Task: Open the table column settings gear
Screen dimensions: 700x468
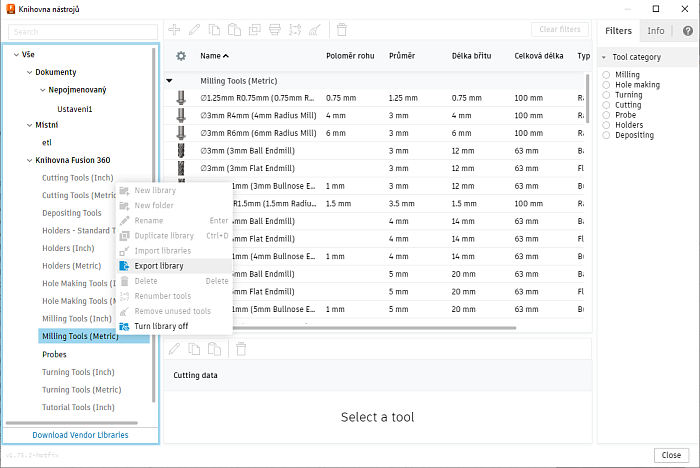Action: point(181,56)
